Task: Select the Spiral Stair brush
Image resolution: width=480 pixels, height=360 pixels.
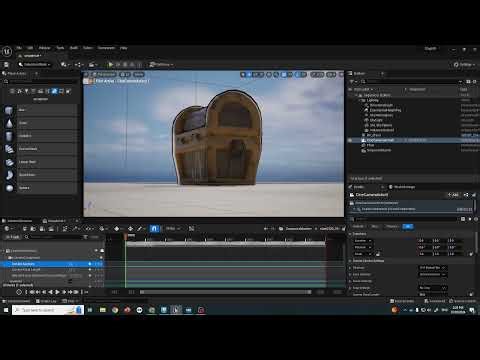Action: click(x=41, y=175)
